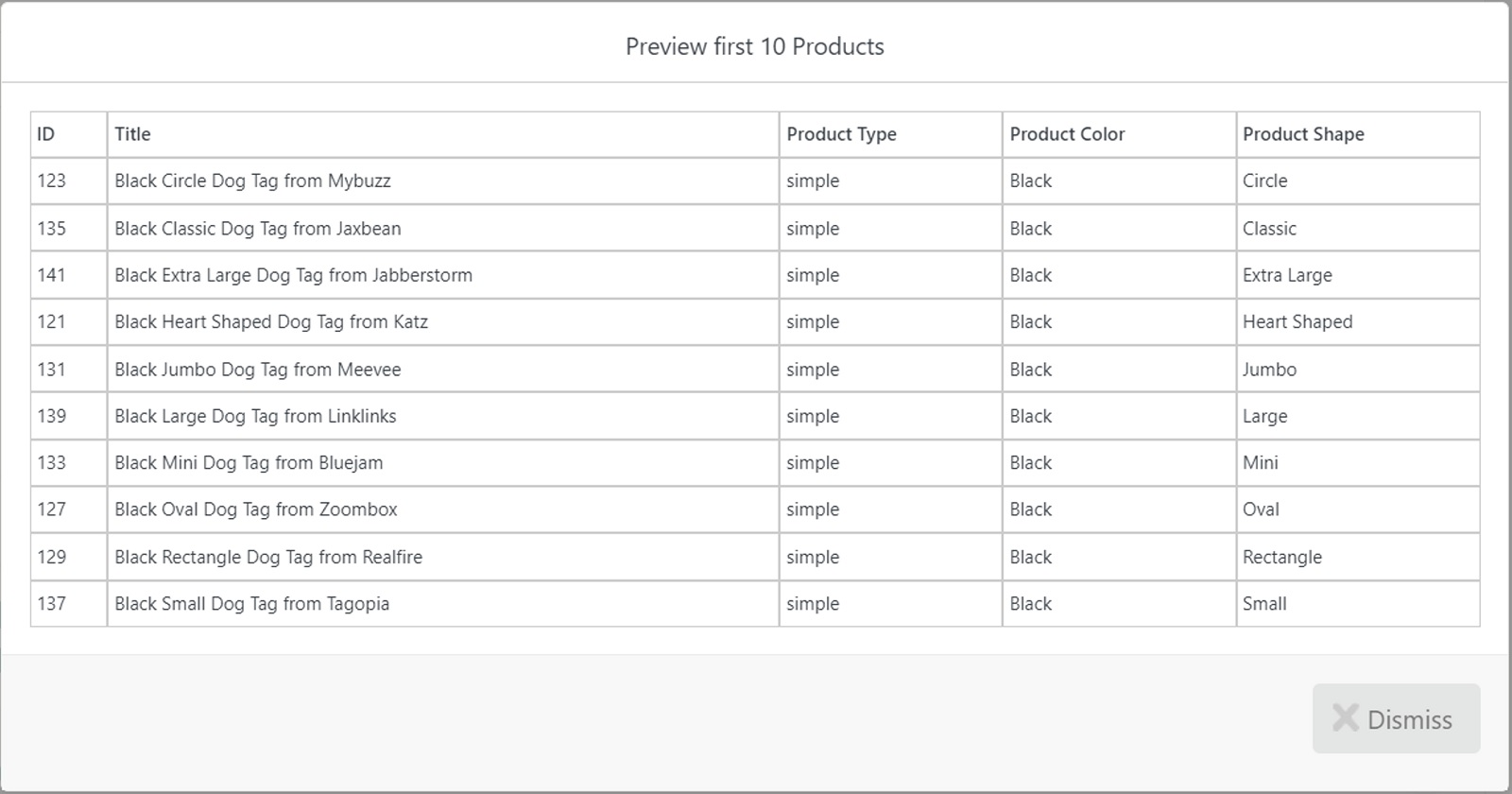Click Black Heart Shaped Dog Tag from Katz
Image resolution: width=1512 pixels, height=794 pixels.
click(x=271, y=321)
